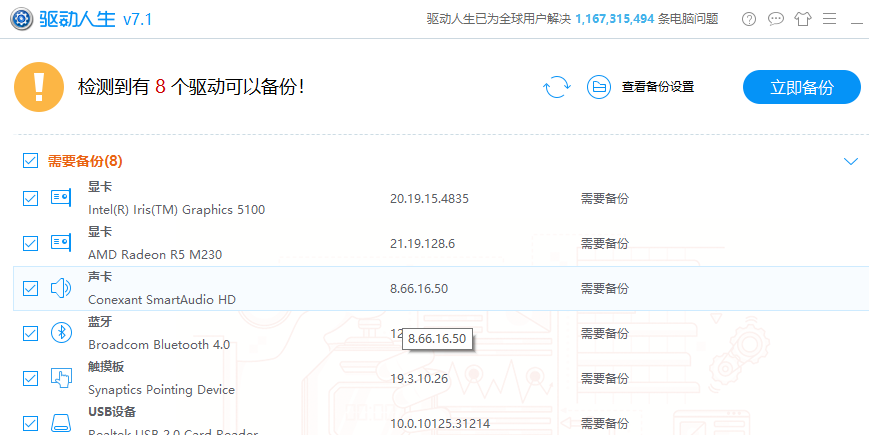This screenshot has width=869, height=435.
Task: Click the Broadcom Bluetooth device icon
Action: tap(61, 333)
